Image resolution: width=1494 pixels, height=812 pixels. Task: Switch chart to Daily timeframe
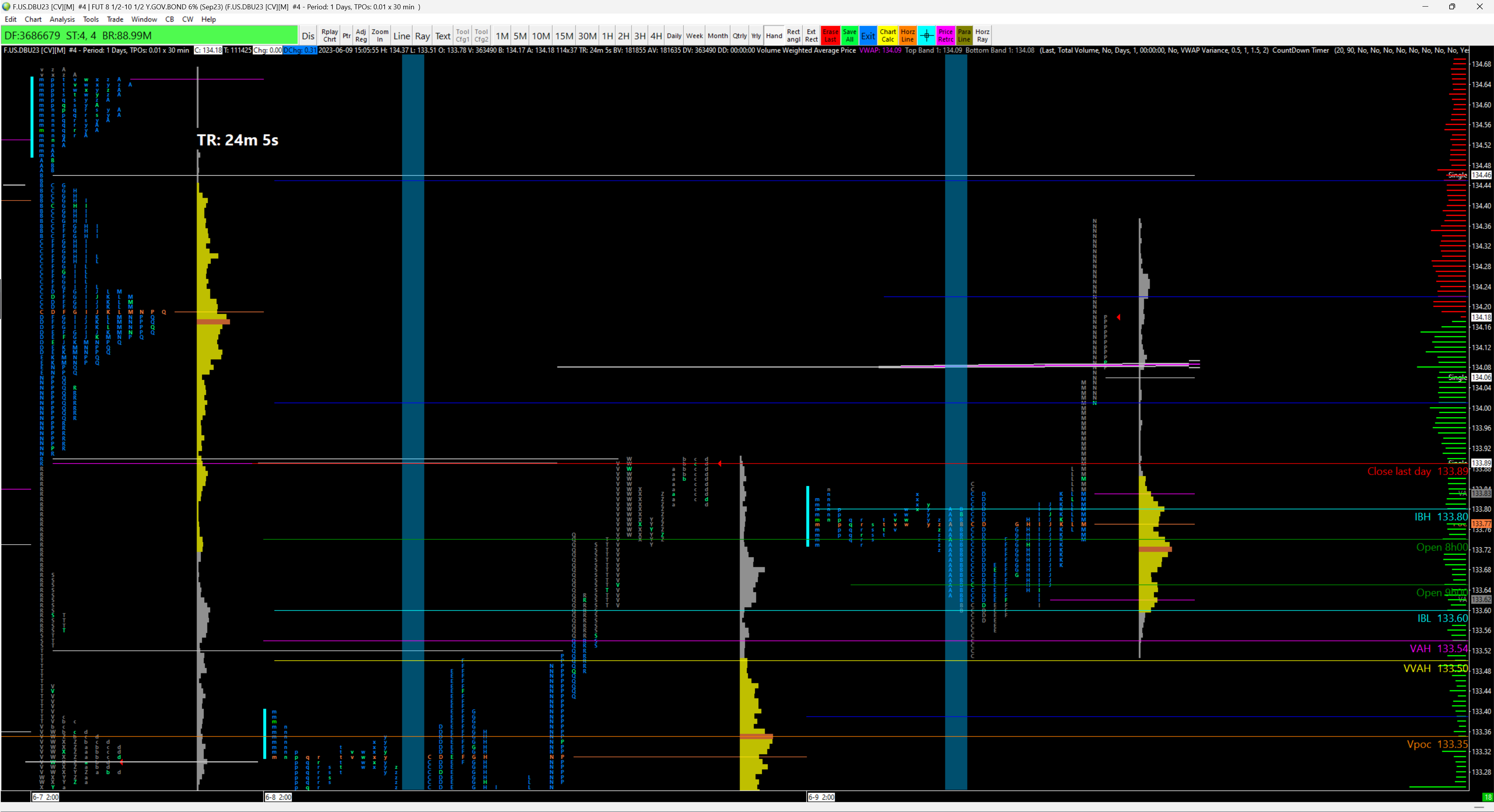pyautogui.click(x=674, y=35)
